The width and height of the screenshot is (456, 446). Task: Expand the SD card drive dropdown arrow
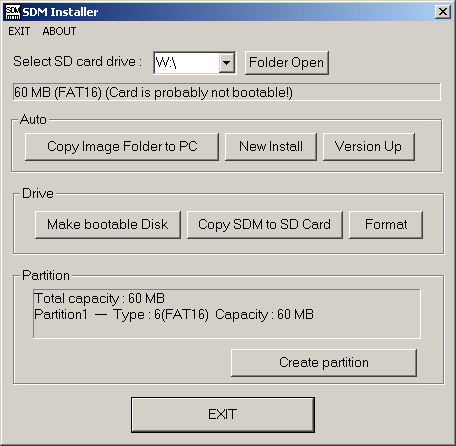[227, 62]
